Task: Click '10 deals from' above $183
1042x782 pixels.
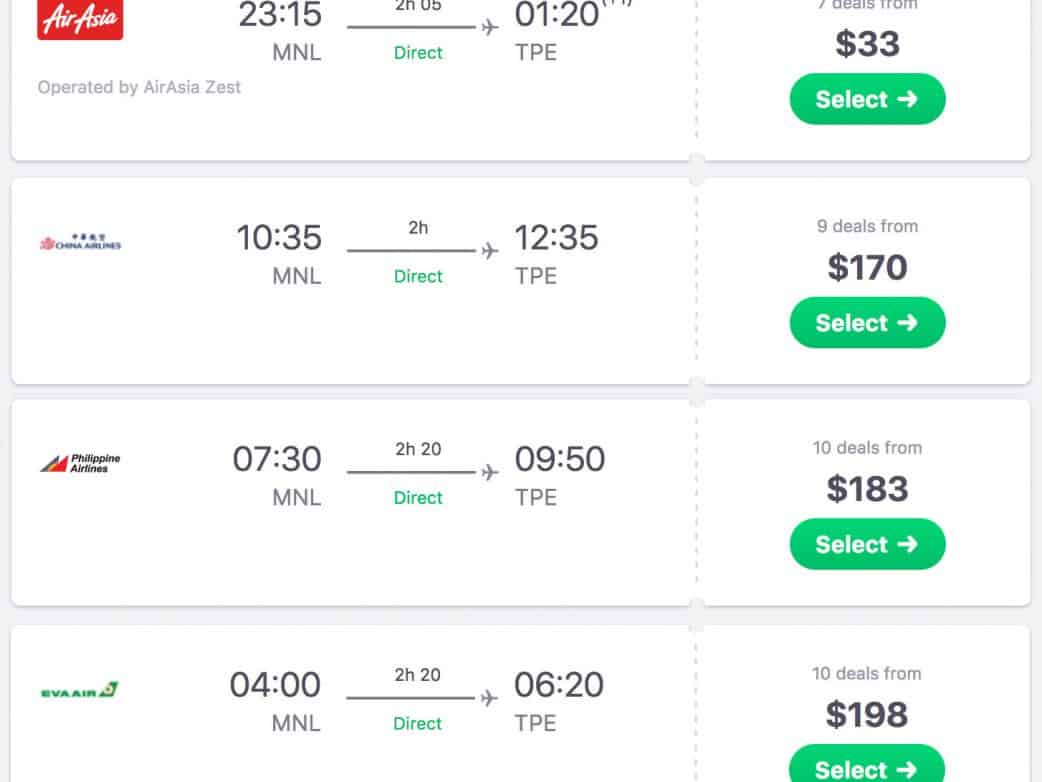Action: (867, 447)
